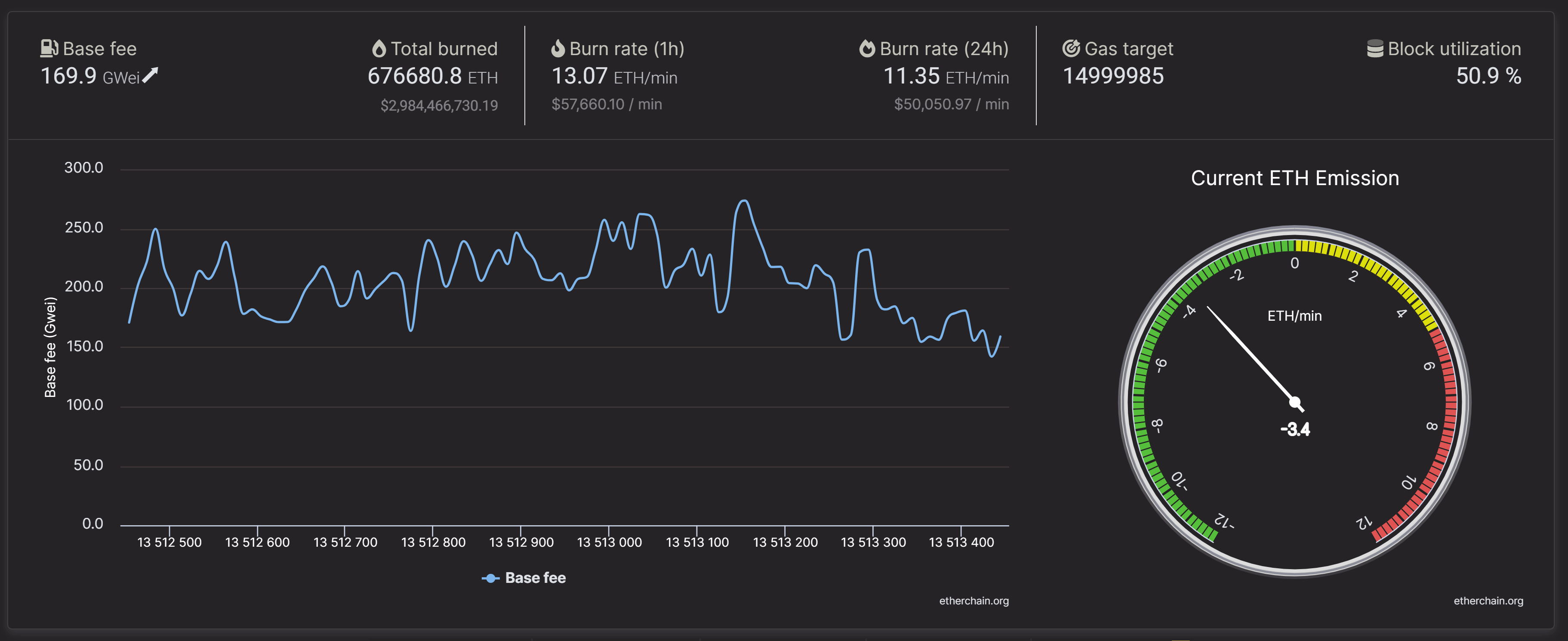Click the $2,984,466,730.19 burned dollar amount
The width and height of the screenshot is (1568, 641).
(x=439, y=105)
